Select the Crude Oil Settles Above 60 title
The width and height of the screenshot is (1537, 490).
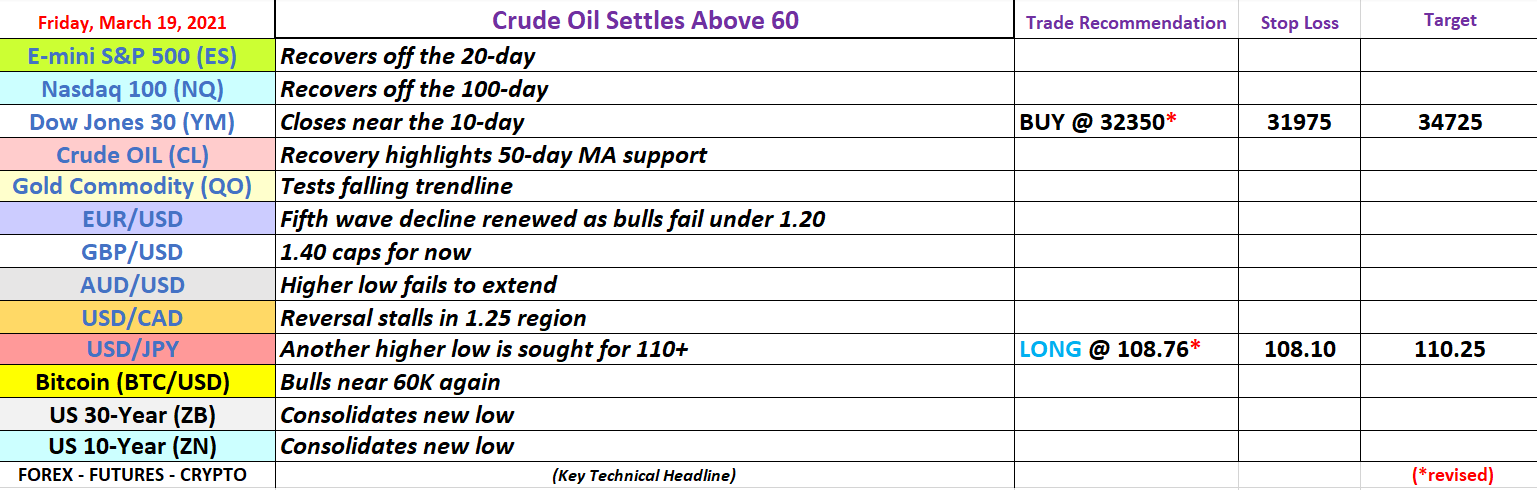645,20
